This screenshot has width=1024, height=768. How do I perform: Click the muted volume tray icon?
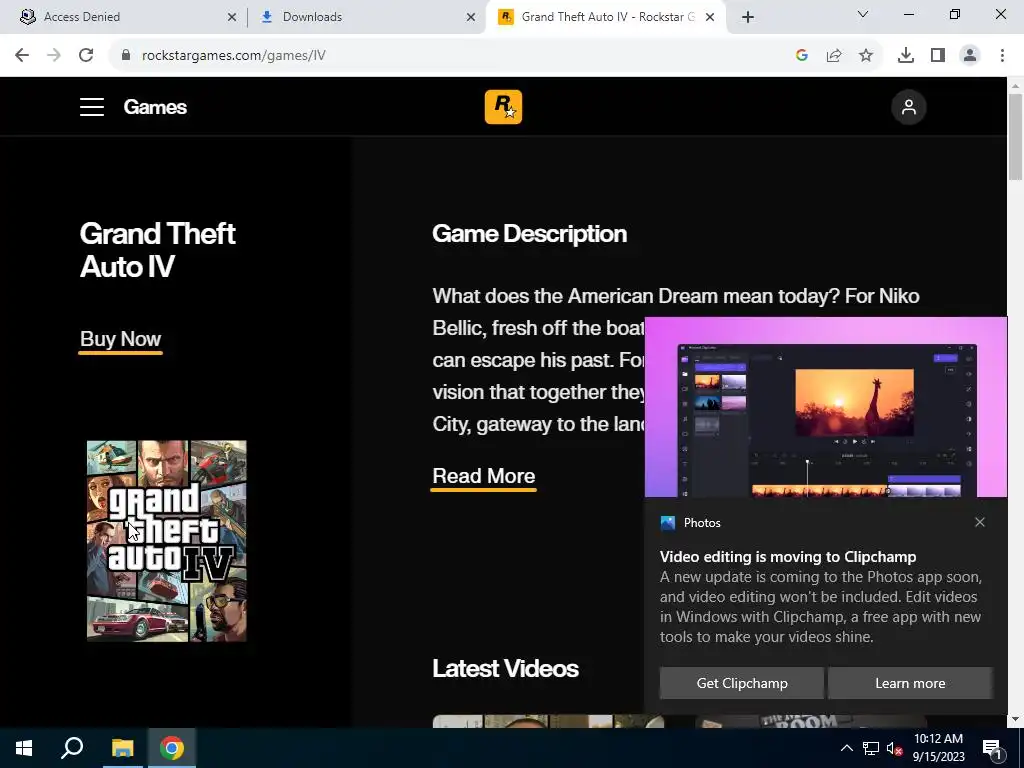point(895,749)
